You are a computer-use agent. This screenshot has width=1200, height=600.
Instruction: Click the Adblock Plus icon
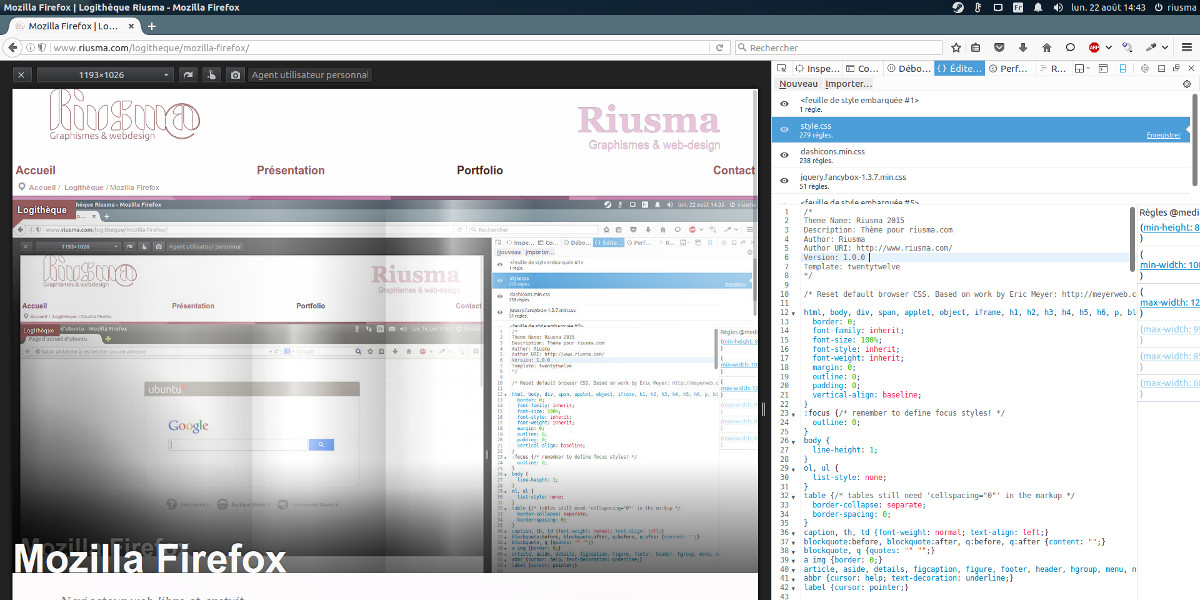coord(1095,47)
